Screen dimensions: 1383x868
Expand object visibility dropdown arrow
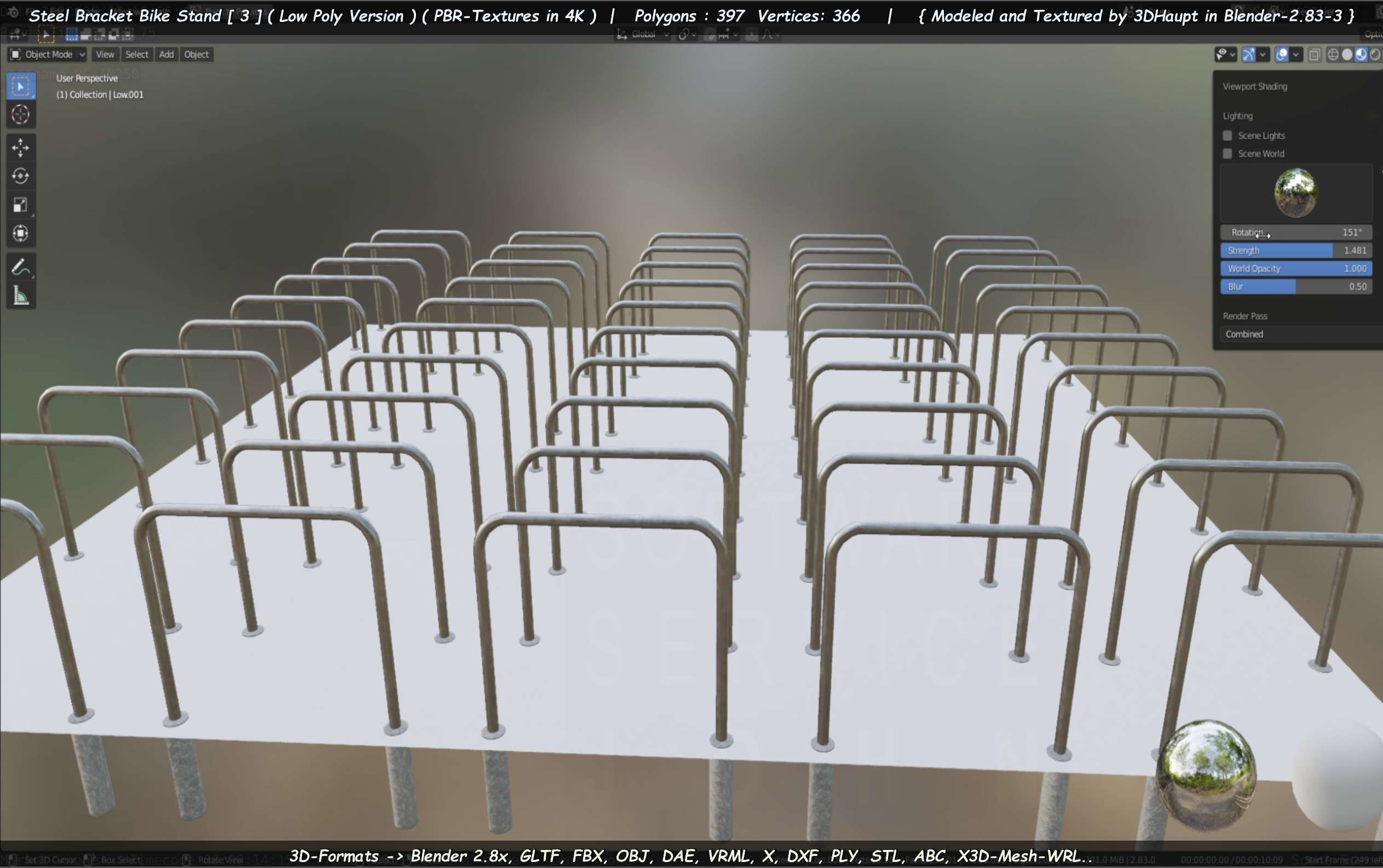1232,55
